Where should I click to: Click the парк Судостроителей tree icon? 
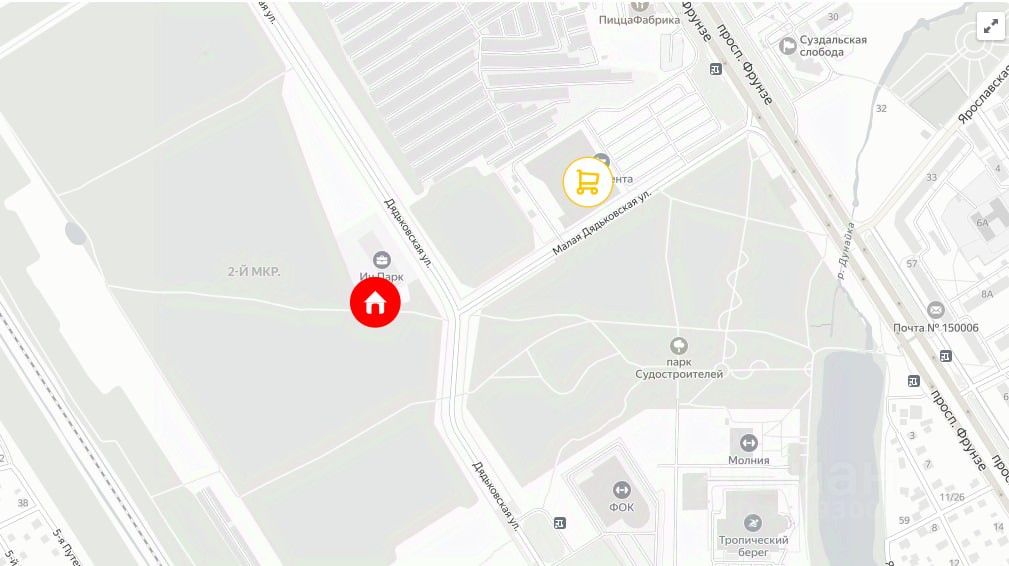(x=678, y=346)
